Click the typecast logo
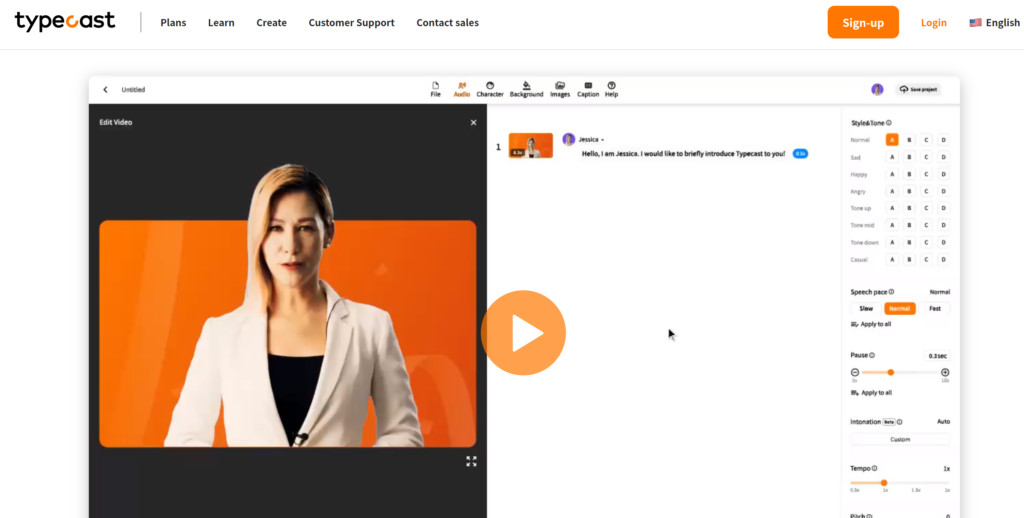Image resolution: width=1024 pixels, height=518 pixels. click(x=65, y=22)
